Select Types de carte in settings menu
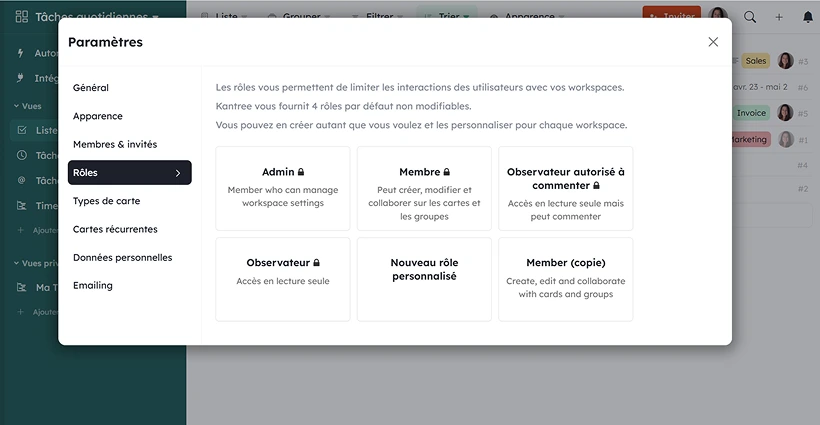This screenshot has height=425, width=820. pos(106,201)
